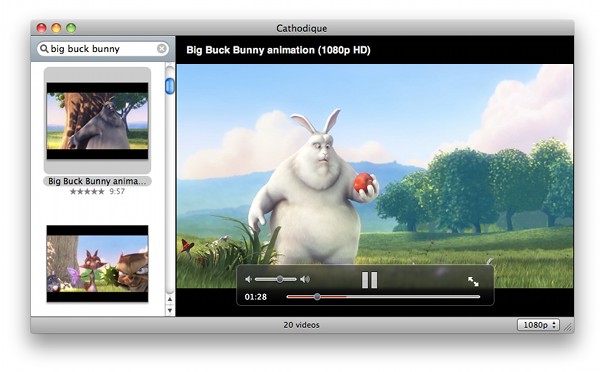Open the 1080p quality dropdown
The width and height of the screenshot is (600, 372).
coord(538,325)
